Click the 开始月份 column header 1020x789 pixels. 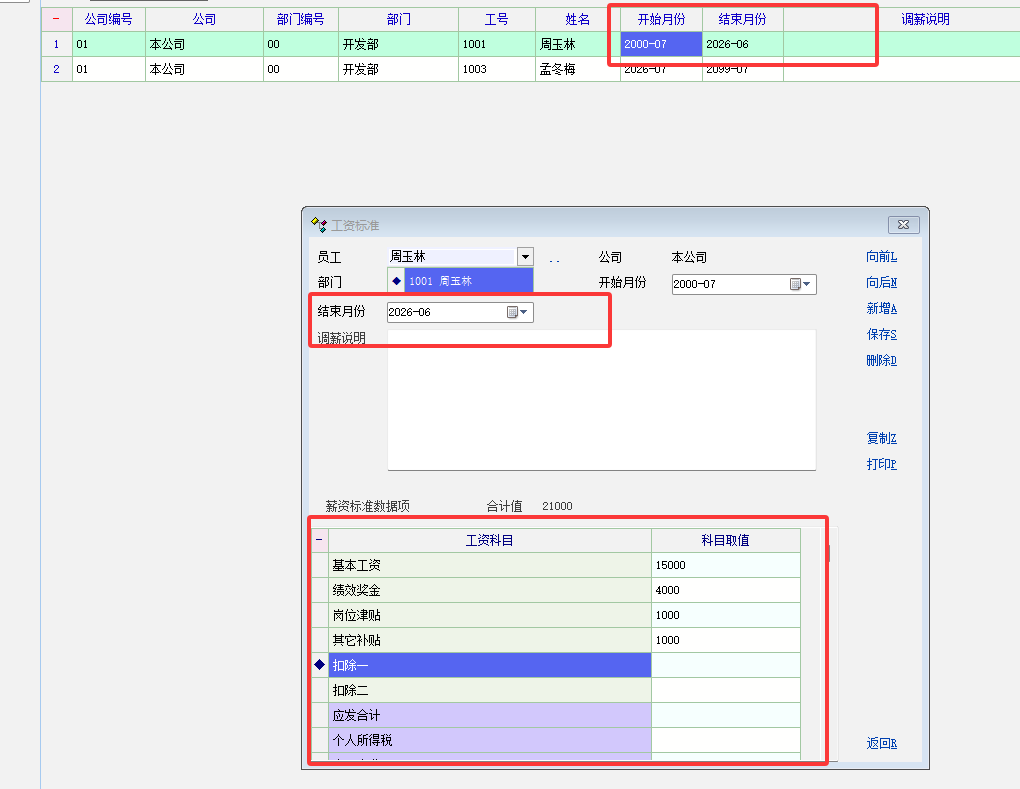(662, 20)
